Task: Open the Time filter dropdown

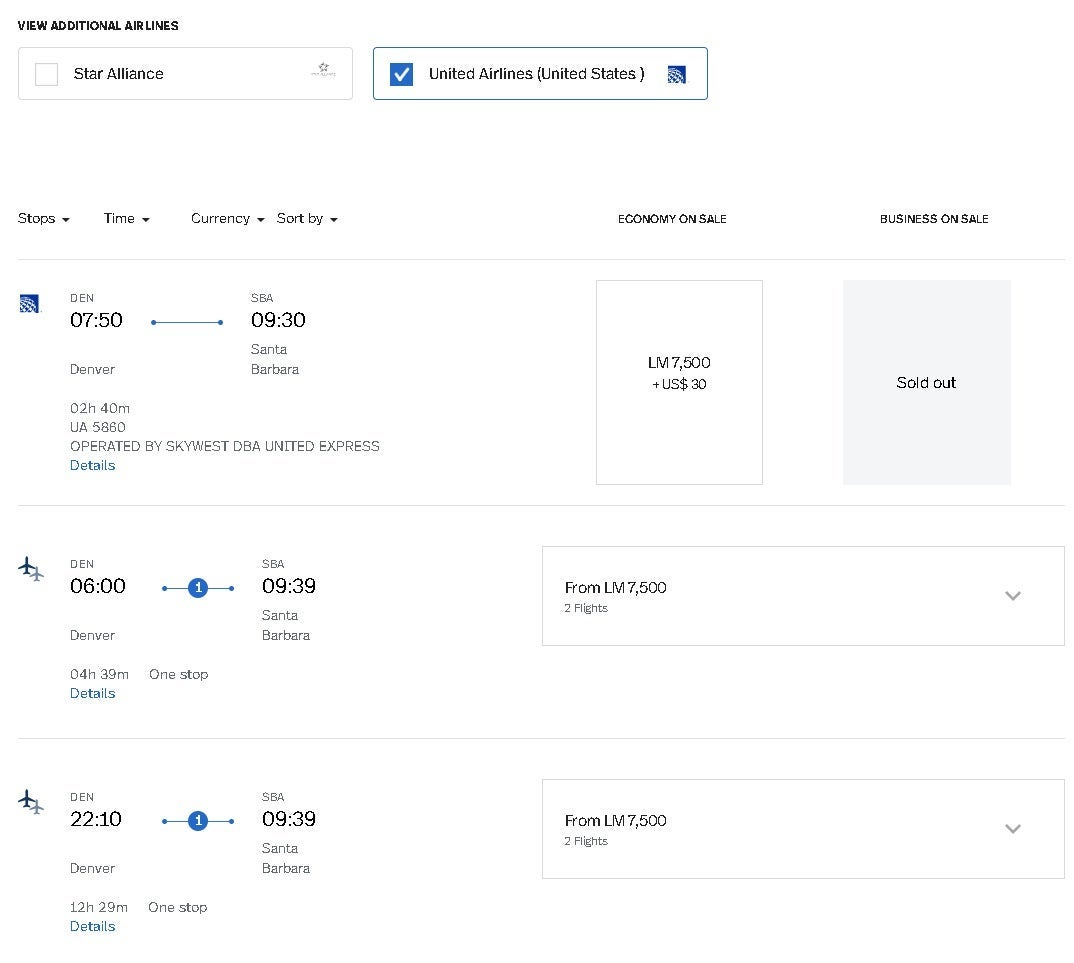Action: tap(126, 219)
